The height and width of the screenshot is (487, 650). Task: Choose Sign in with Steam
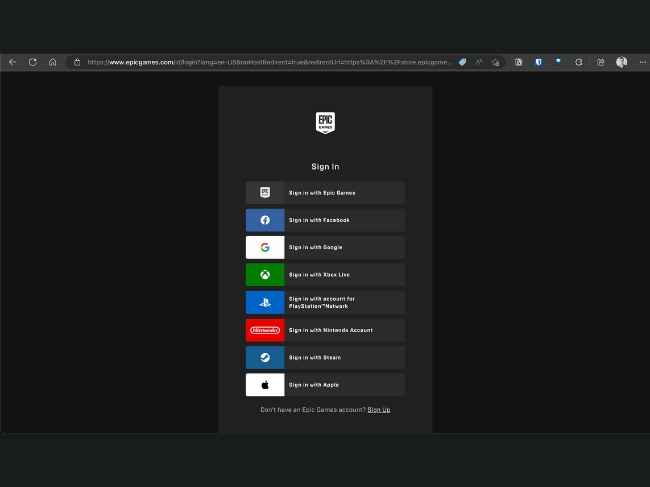pos(325,358)
